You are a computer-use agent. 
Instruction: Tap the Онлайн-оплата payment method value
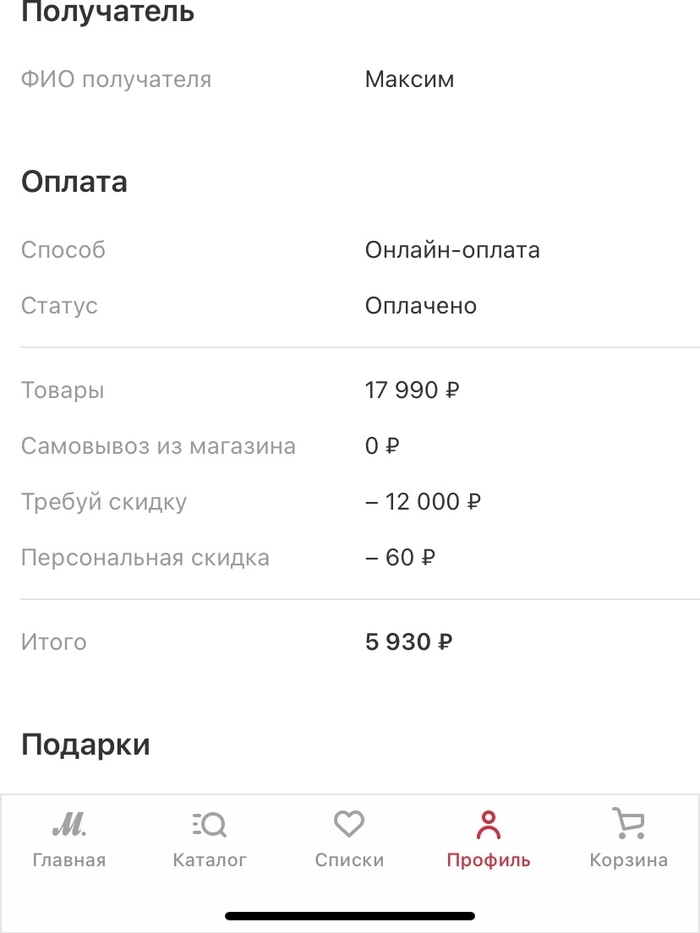pos(452,250)
